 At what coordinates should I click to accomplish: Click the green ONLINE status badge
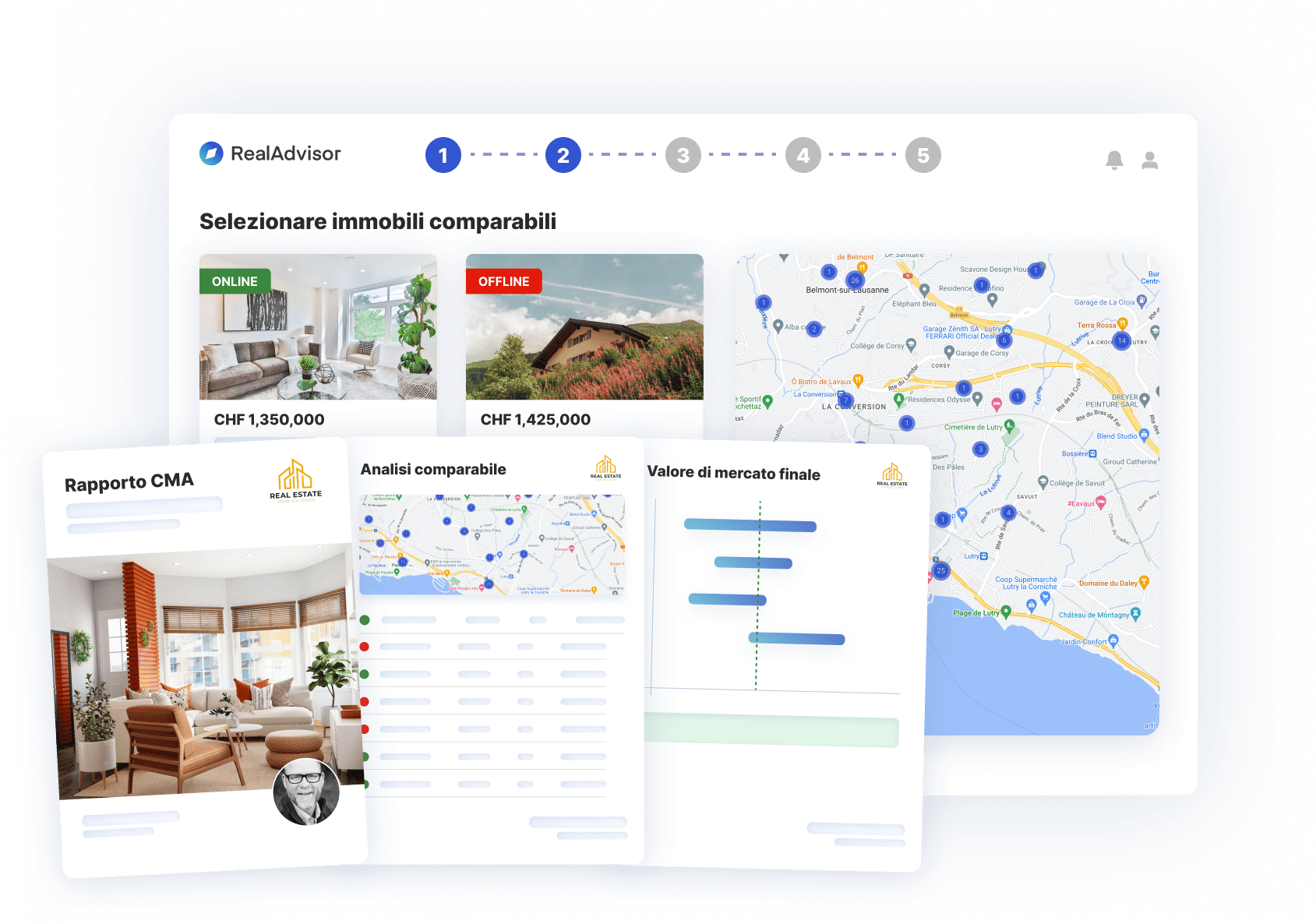coord(235,281)
